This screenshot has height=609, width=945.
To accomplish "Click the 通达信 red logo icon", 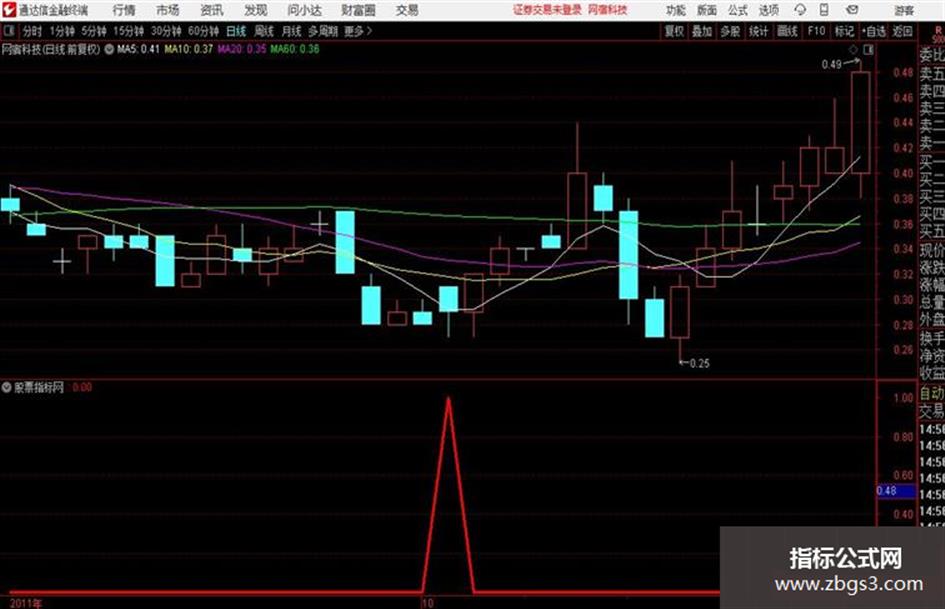I will (9, 10).
